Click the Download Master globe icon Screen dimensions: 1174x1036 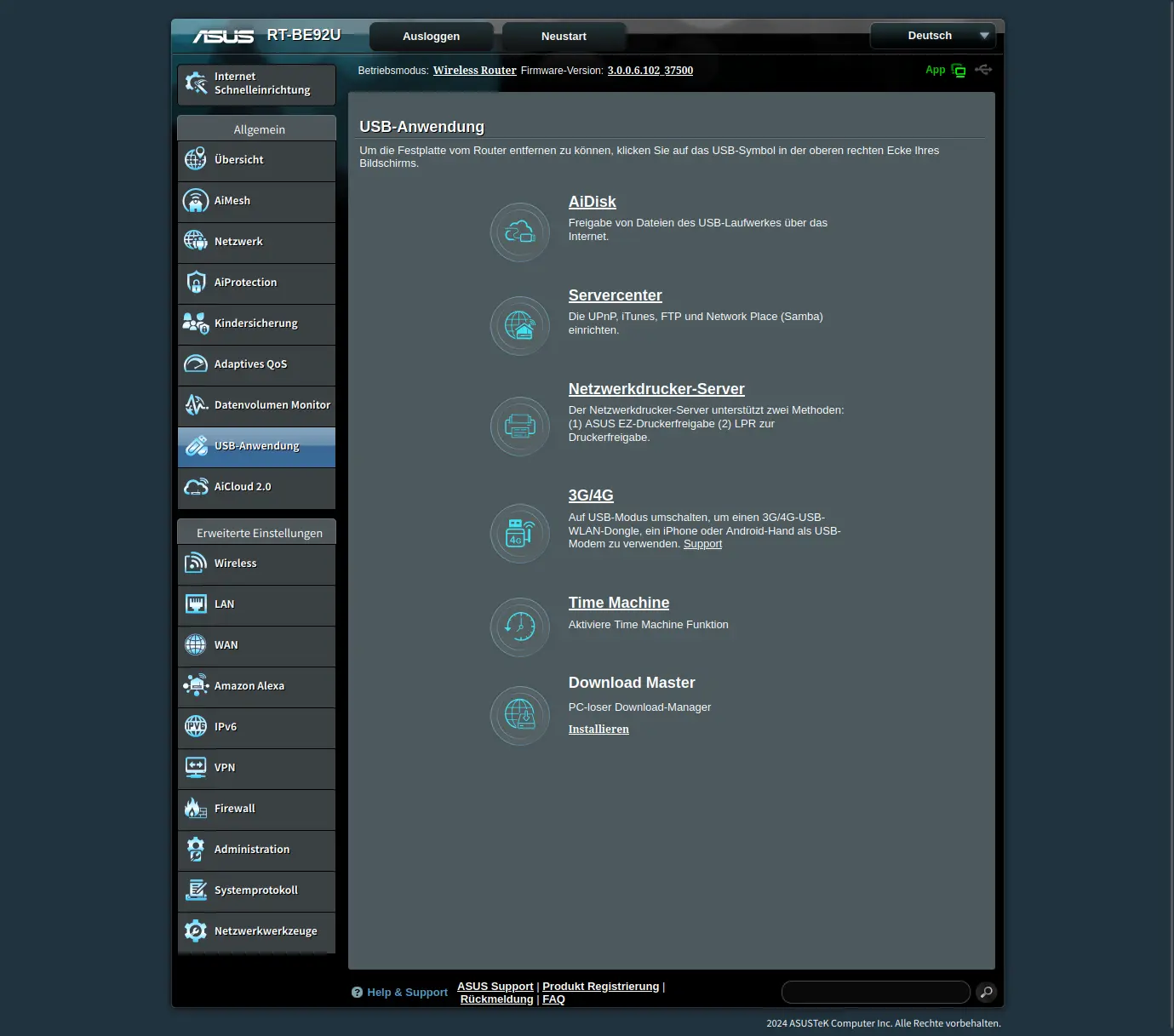(x=519, y=715)
